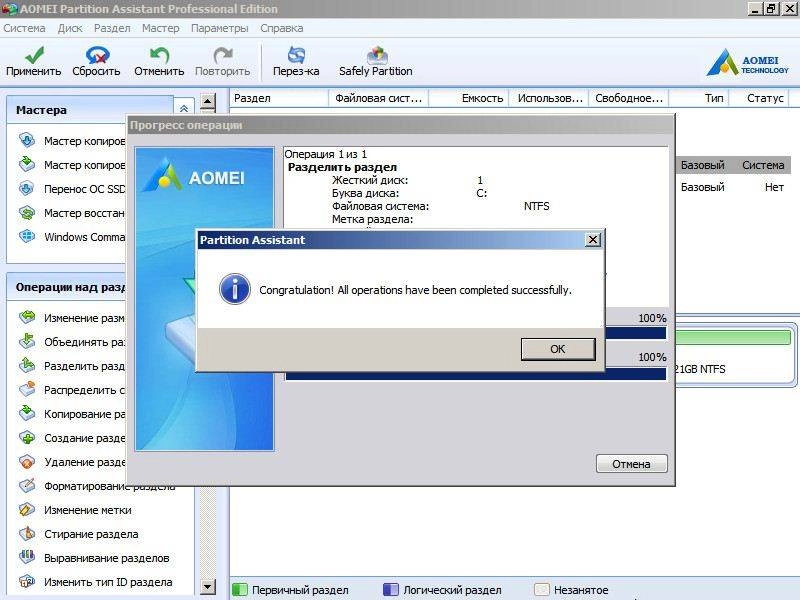The image size is (800, 600).
Task: Open second Мастер копирования wizard icon
Action: tap(27, 164)
